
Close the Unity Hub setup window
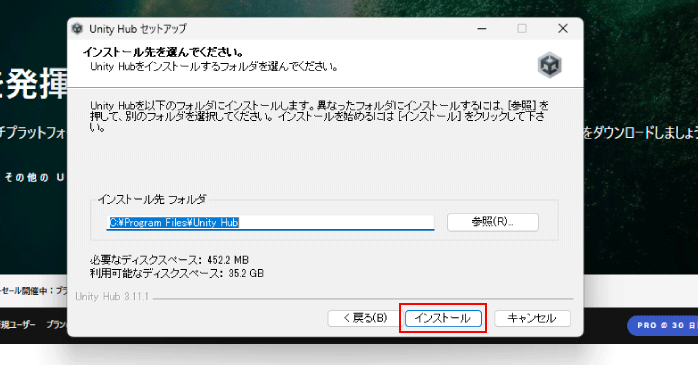563,28
